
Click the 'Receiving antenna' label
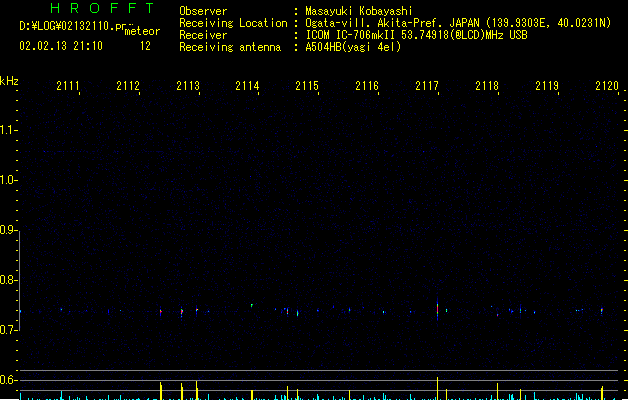230,47
